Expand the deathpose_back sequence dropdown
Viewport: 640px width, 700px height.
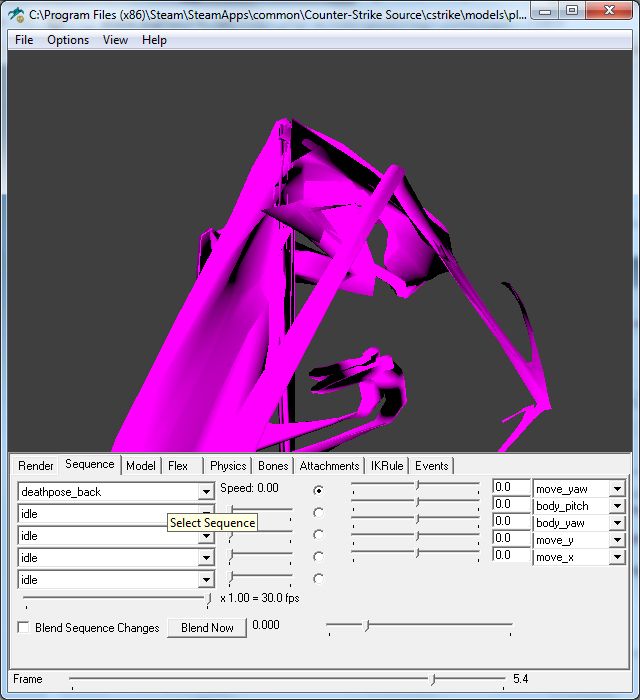coord(206,492)
